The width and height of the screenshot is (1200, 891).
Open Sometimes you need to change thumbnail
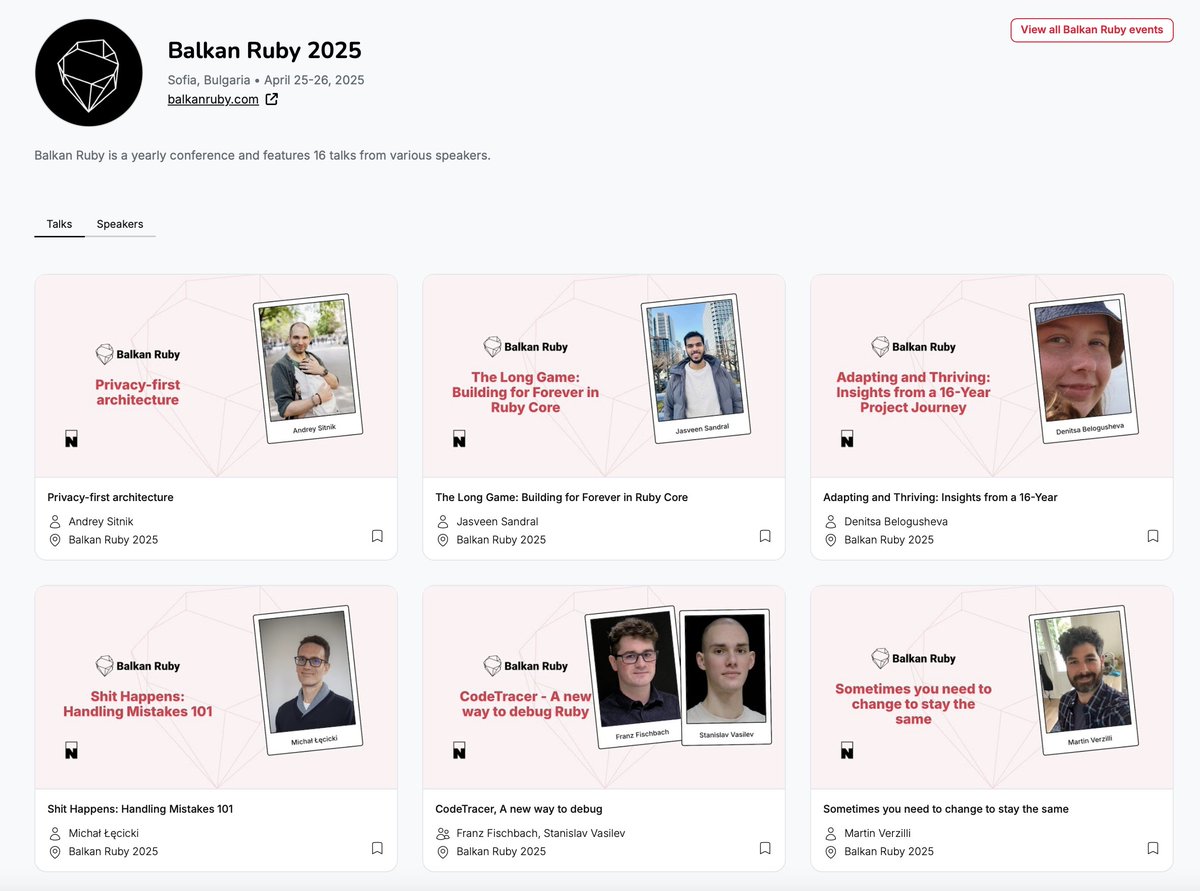(992, 688)
